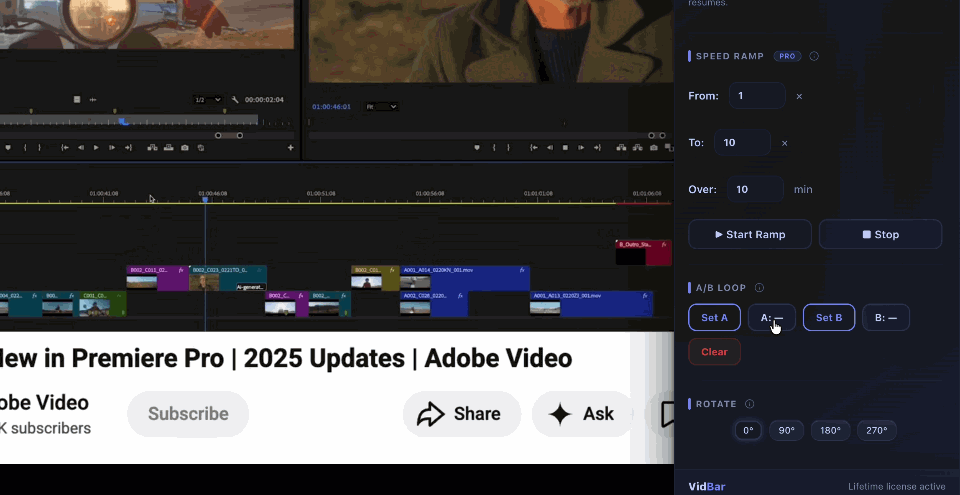
Task: Click the A: — loop marker value
Action: pos(772,317)
